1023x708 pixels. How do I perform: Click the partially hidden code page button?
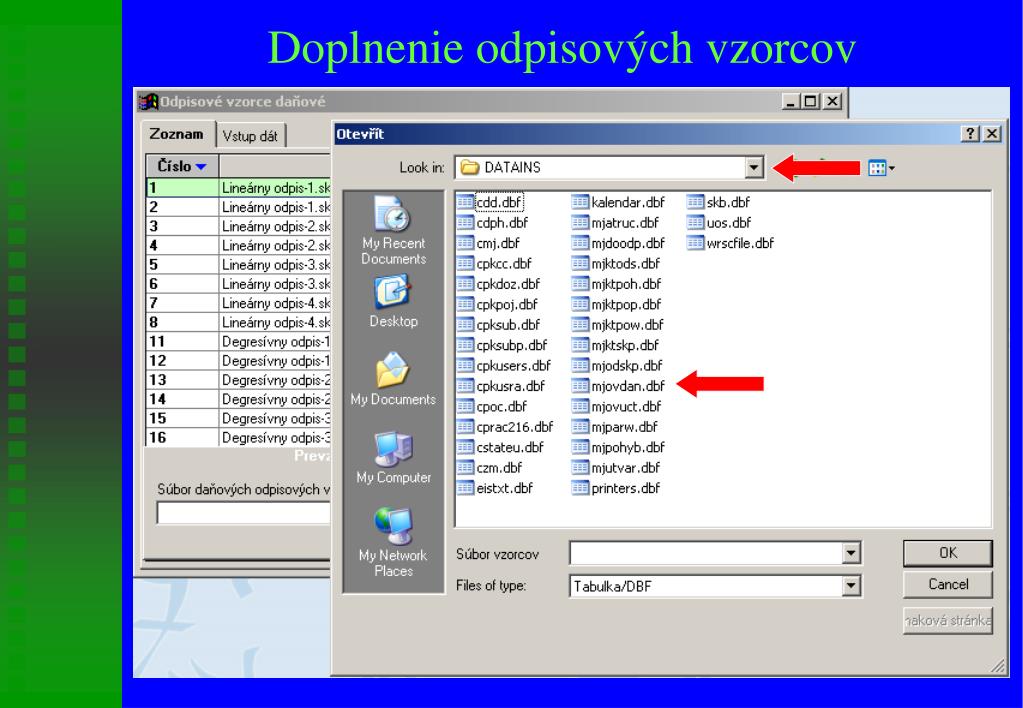click(x=948, y=621)
